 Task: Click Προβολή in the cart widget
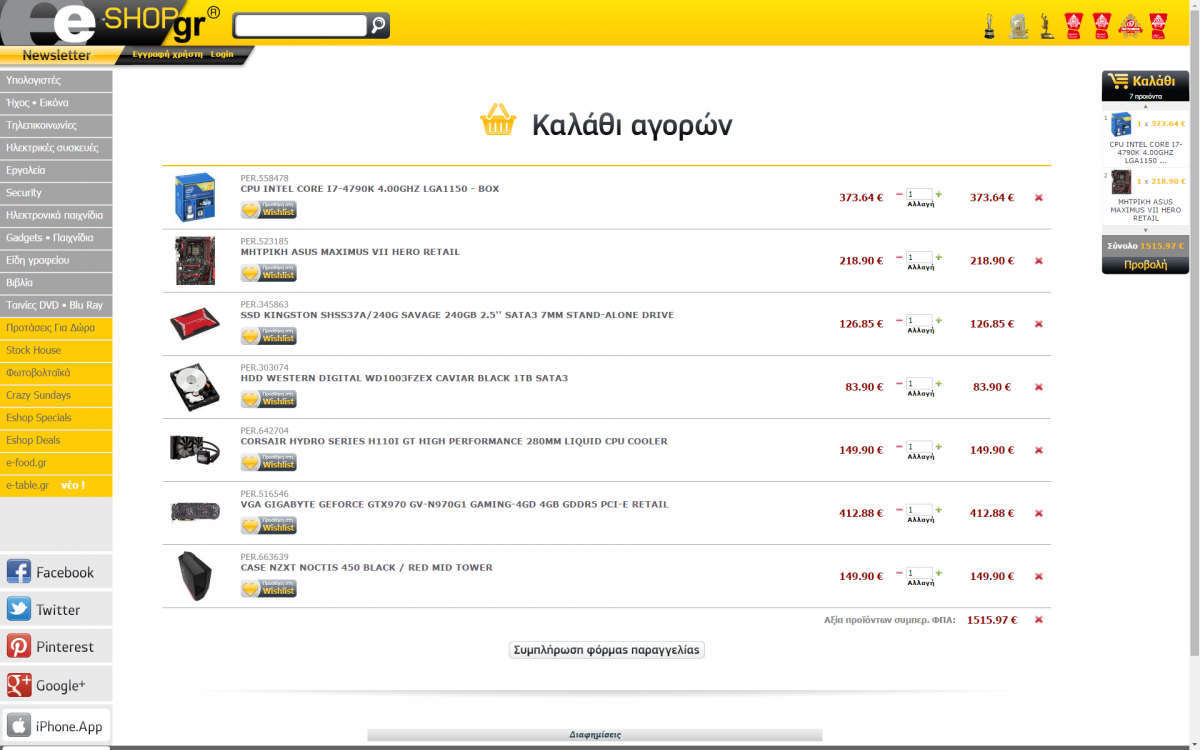(x=1146, y=265)
